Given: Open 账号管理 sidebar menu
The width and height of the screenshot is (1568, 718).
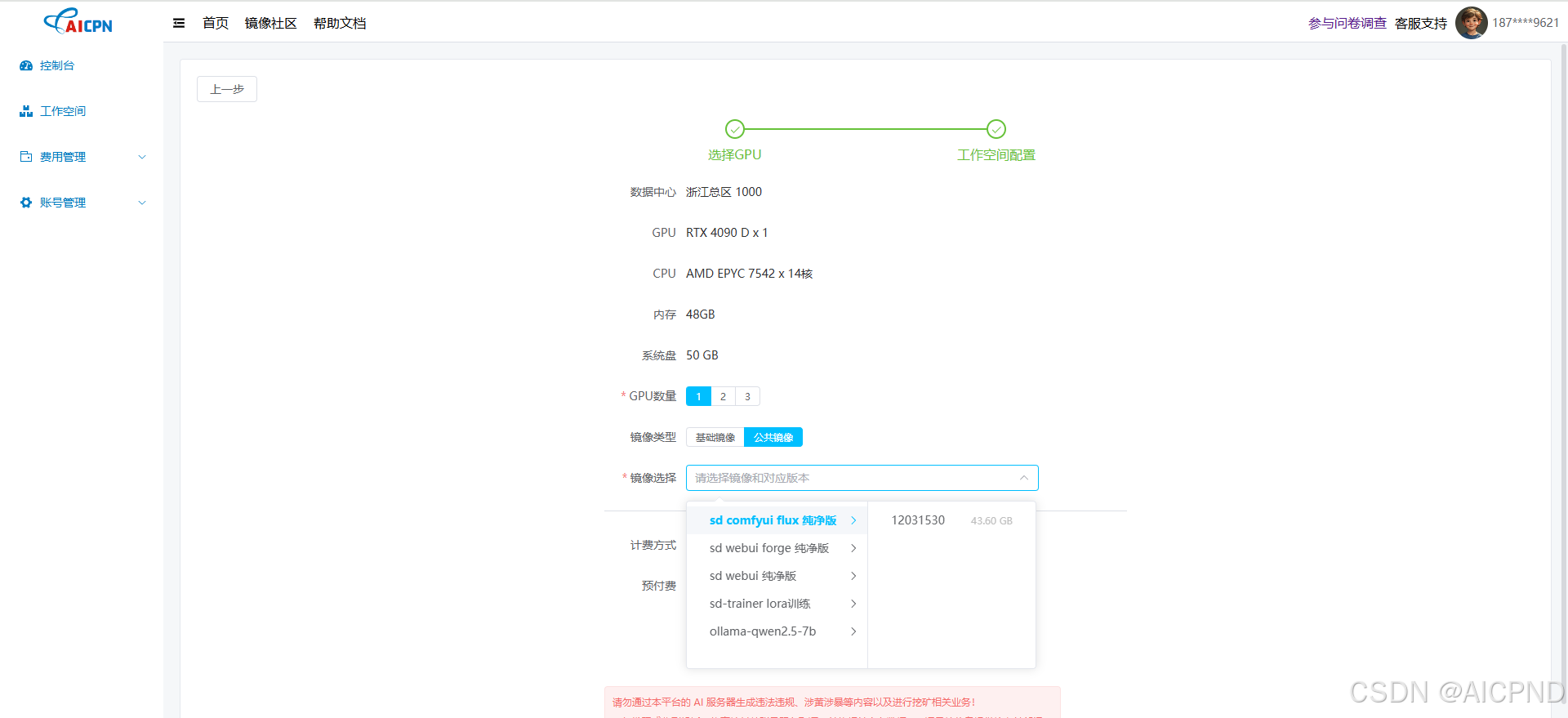Looking at the screenshot, I should pyautogui.click(x=82, y=203).
